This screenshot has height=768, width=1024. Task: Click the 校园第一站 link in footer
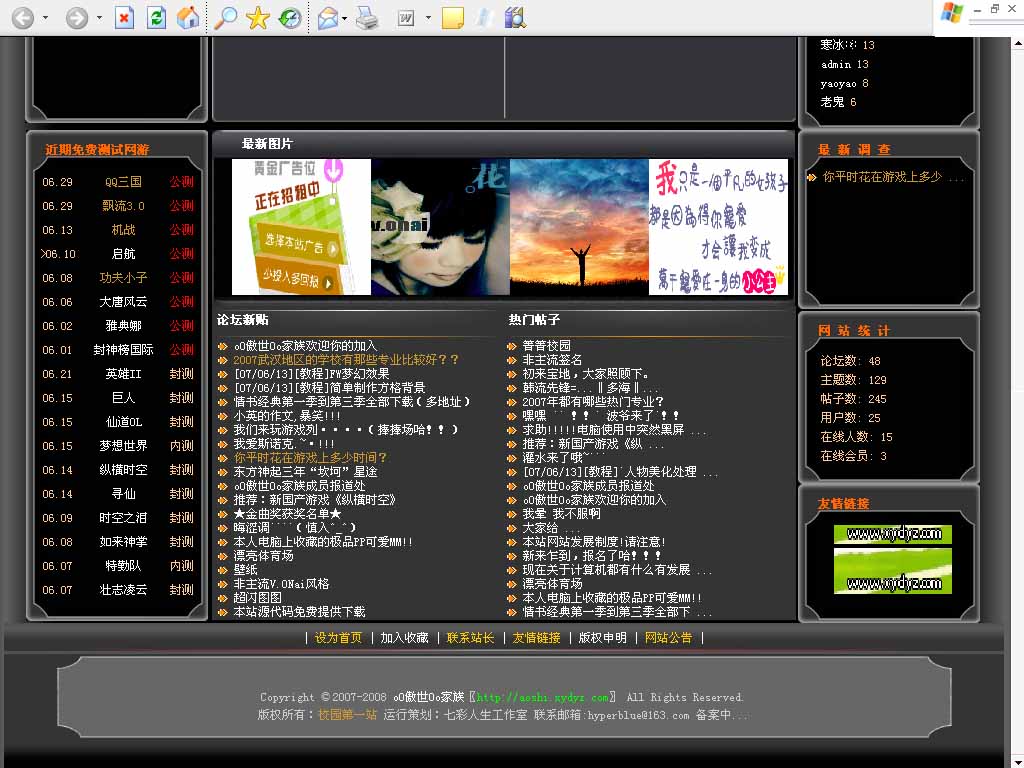[347, 714]
